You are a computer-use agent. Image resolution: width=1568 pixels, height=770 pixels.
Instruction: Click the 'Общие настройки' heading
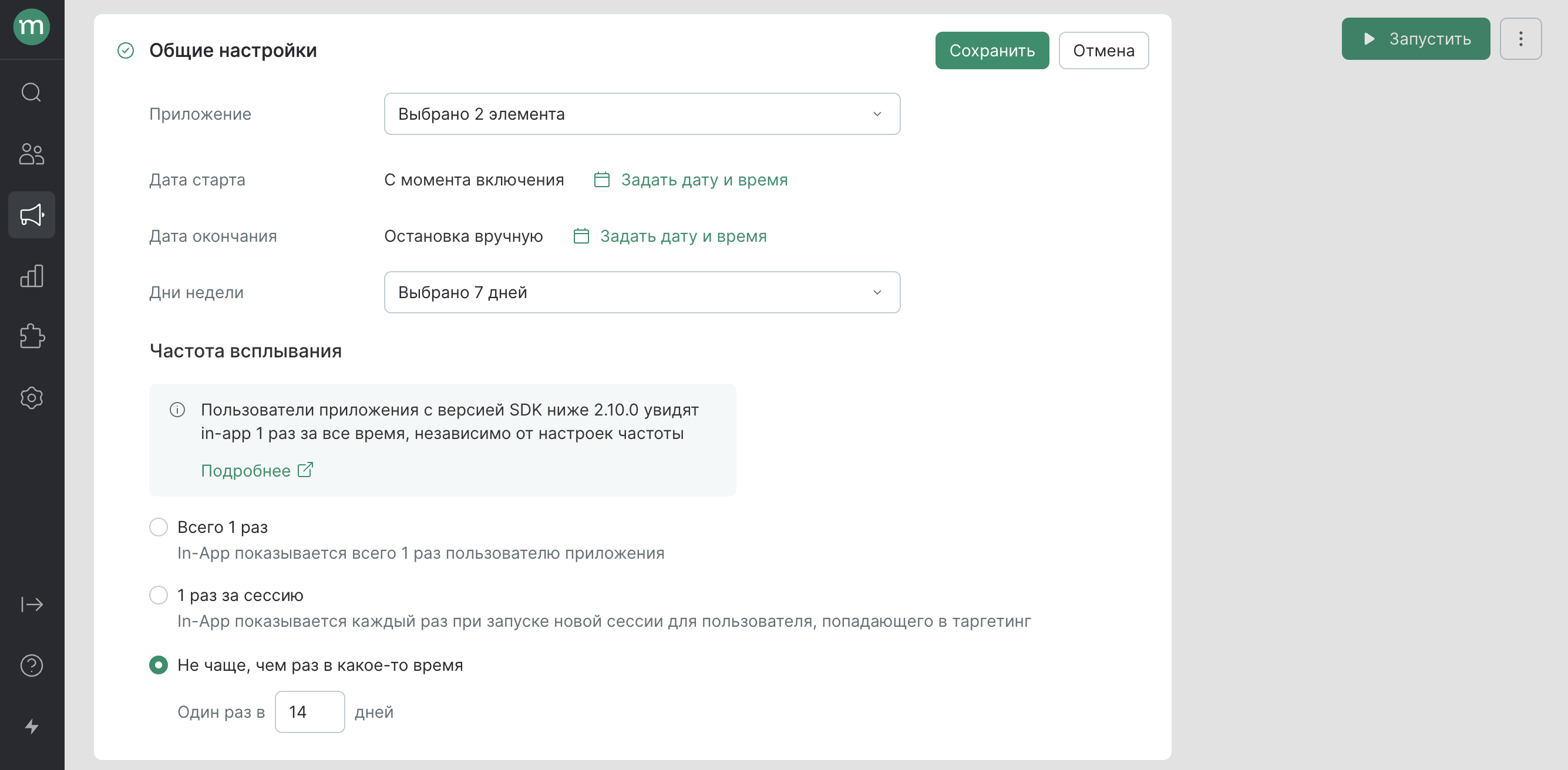coord(233,50)
